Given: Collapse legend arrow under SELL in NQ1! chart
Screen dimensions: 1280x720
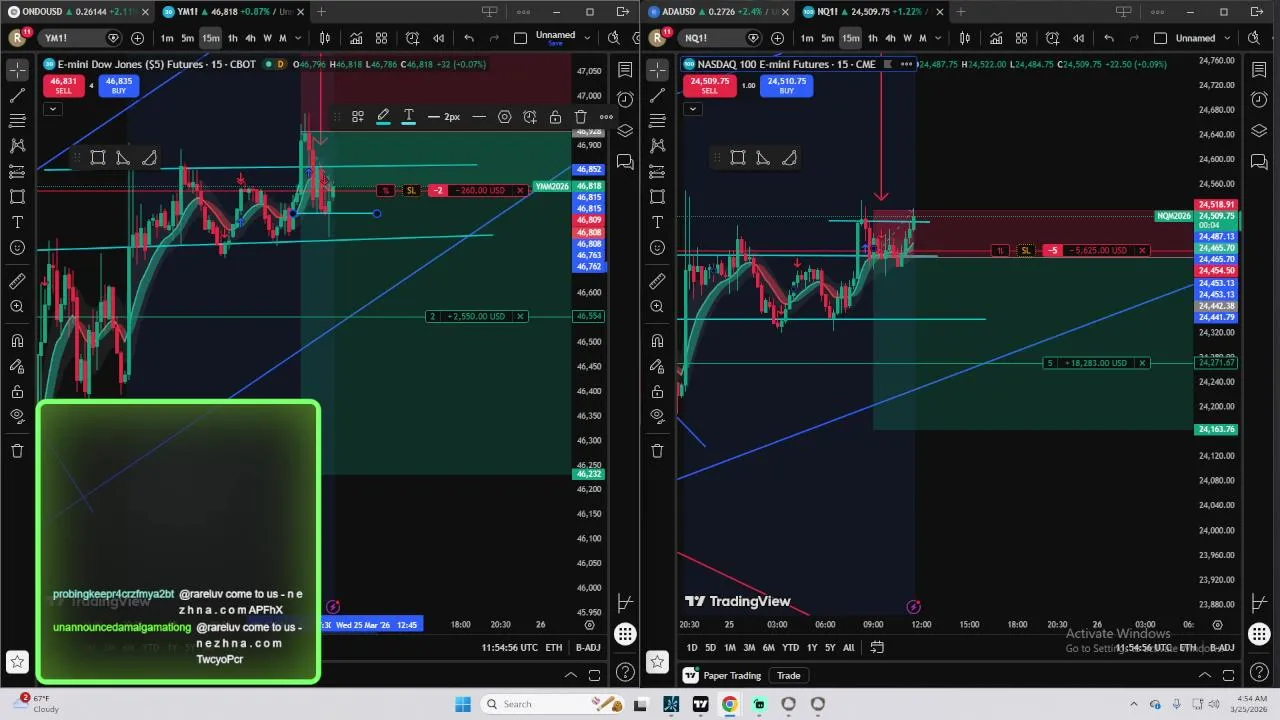Looking at the screenshot, I should pyautogui.click(x=692, y=109).
